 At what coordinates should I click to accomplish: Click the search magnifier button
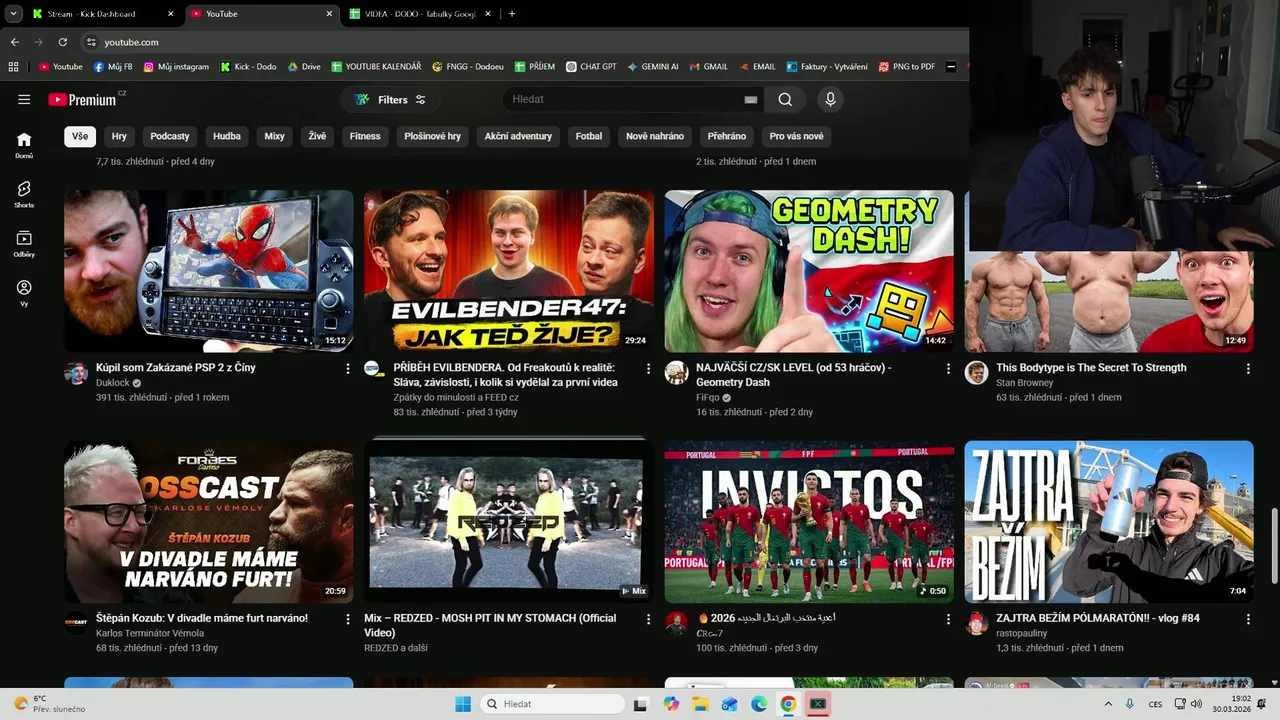[x=785, y=99]
